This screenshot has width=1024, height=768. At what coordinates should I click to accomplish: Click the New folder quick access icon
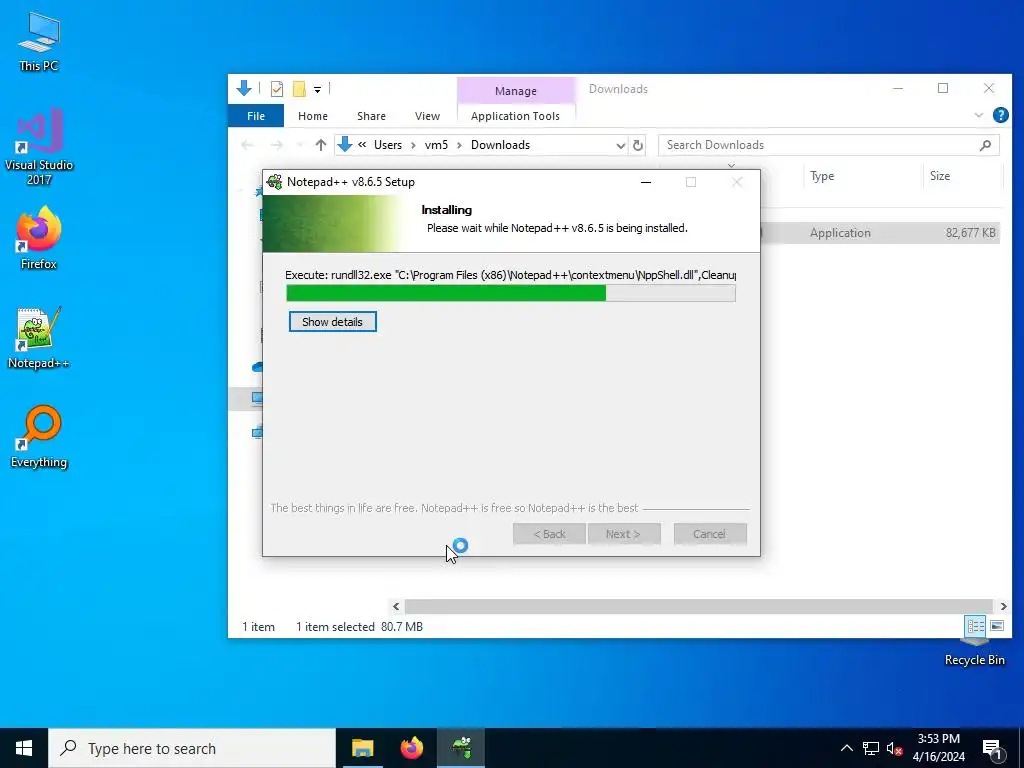[299, 88]
